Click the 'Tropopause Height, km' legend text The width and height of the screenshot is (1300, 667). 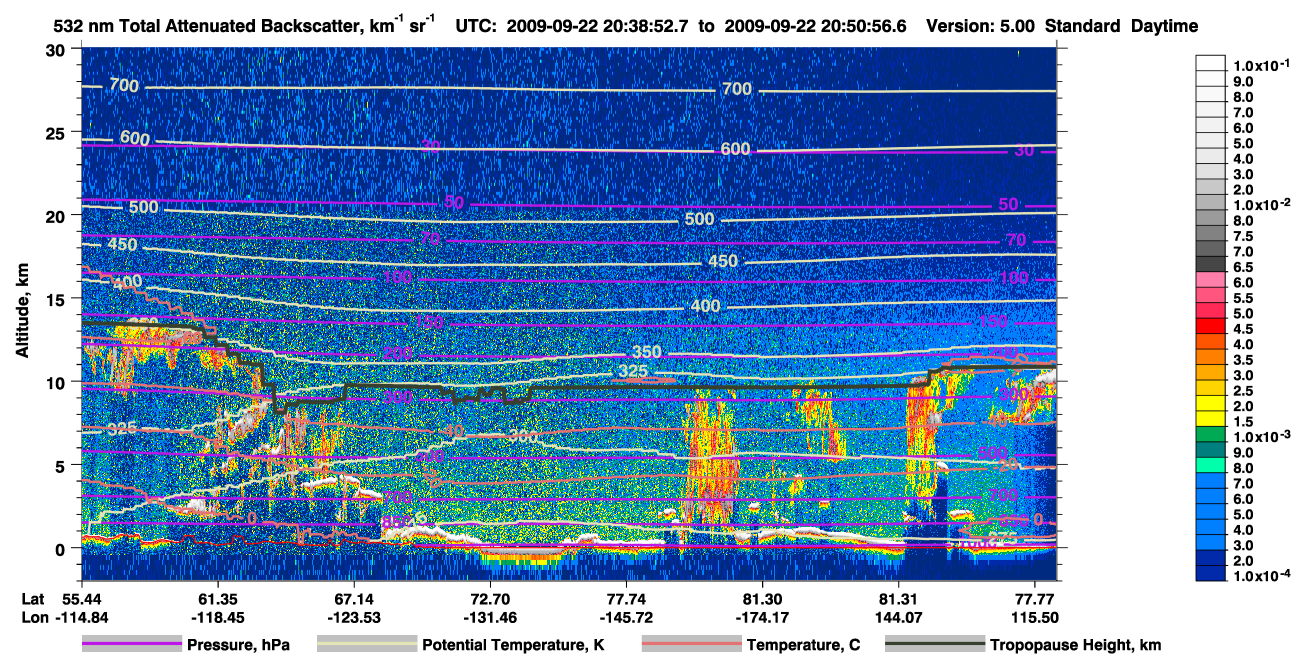[x=1075, y=645]
